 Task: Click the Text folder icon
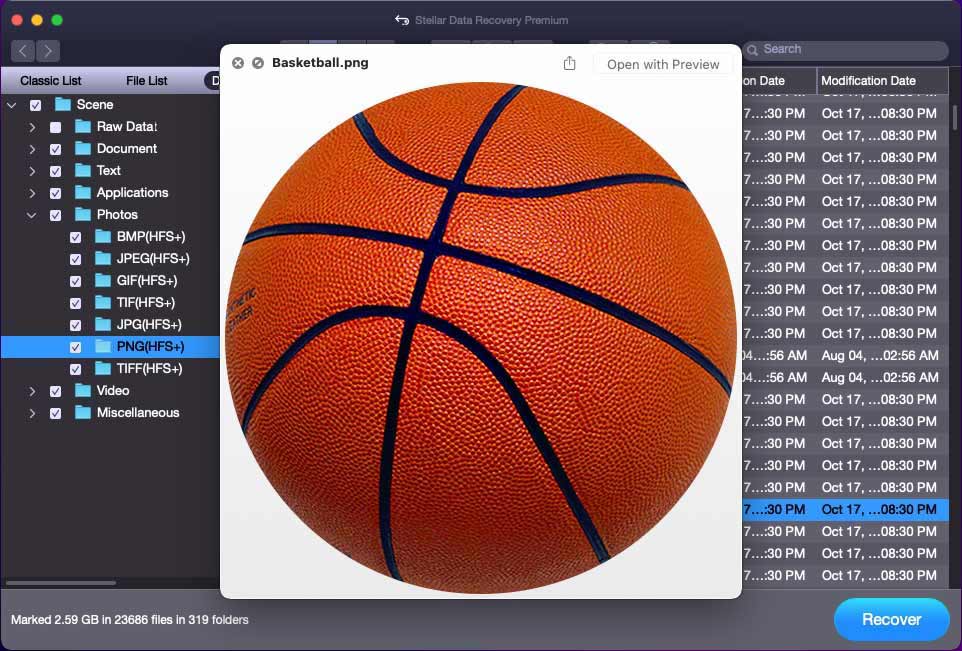click(83, 171)
